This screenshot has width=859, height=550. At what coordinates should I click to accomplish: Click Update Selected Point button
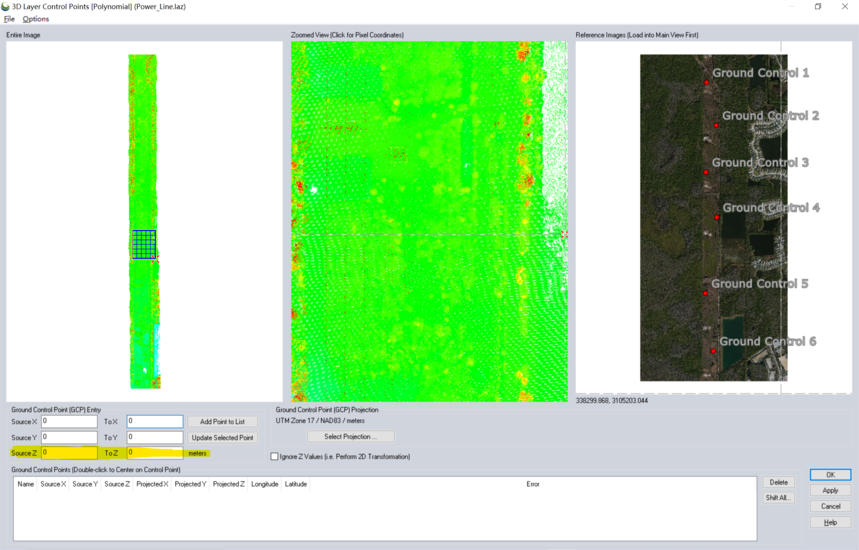tap(222, 437)
